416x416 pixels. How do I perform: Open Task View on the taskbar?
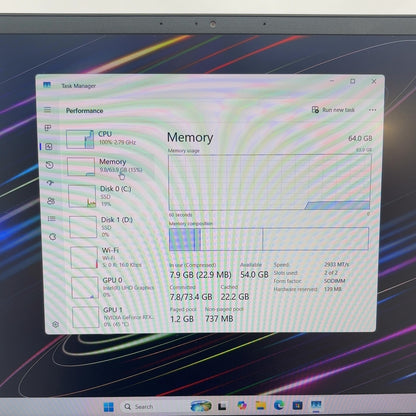click(222, 407)
